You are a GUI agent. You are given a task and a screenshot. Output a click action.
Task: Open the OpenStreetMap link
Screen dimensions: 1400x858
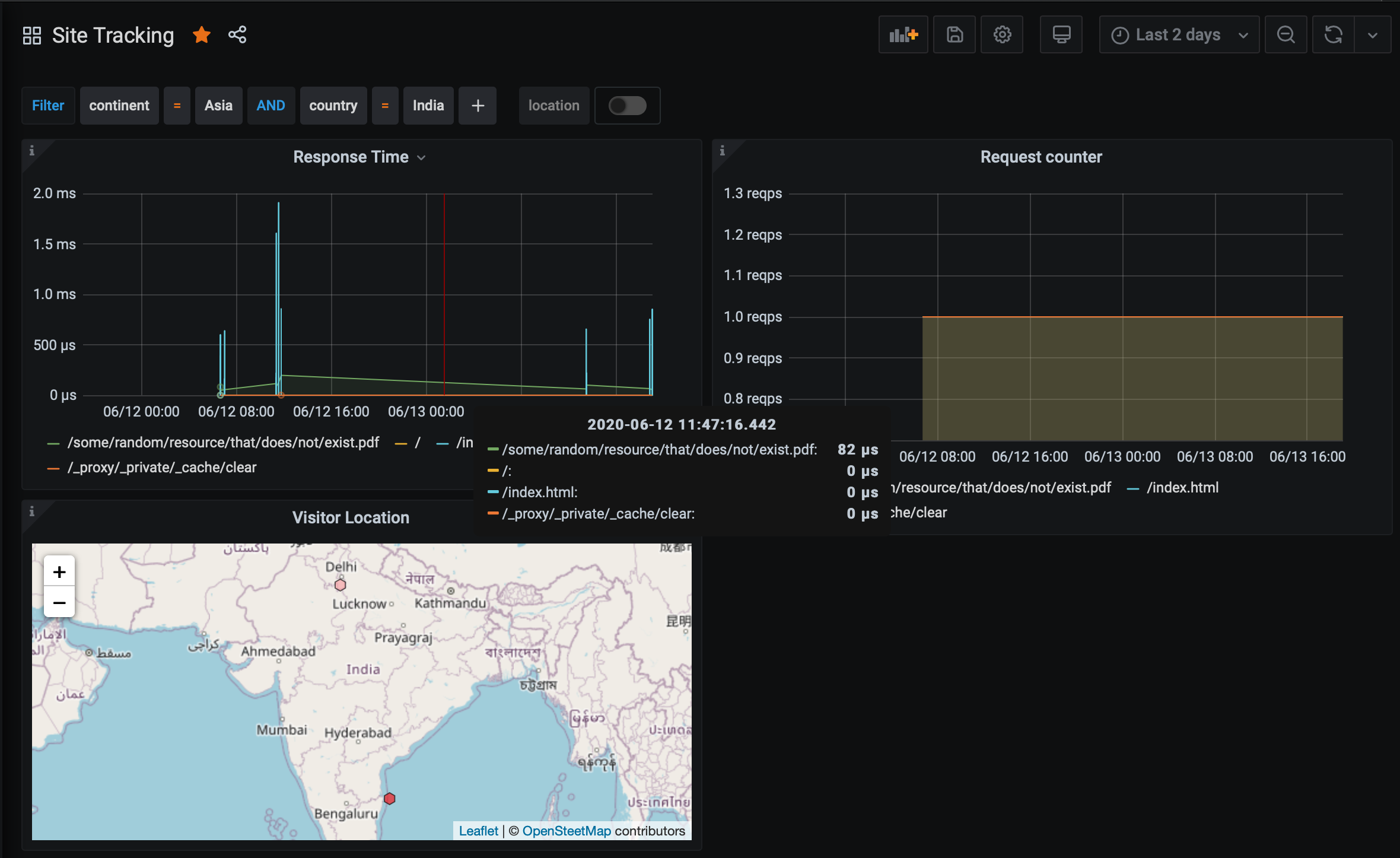coord(566,831)
